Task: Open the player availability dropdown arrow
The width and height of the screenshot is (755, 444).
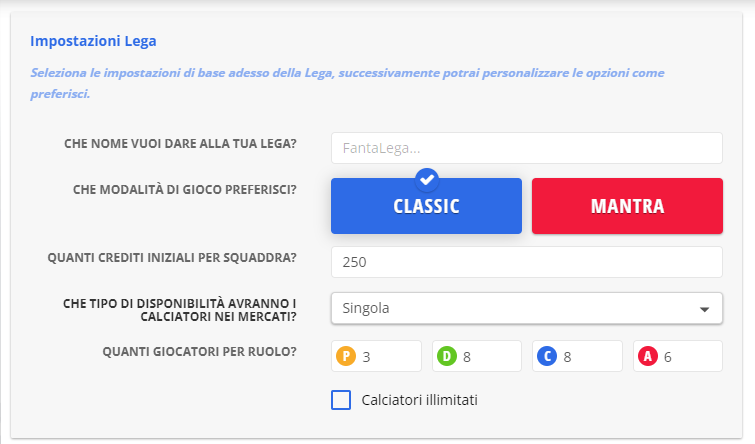Action: (x=704, y=309)
